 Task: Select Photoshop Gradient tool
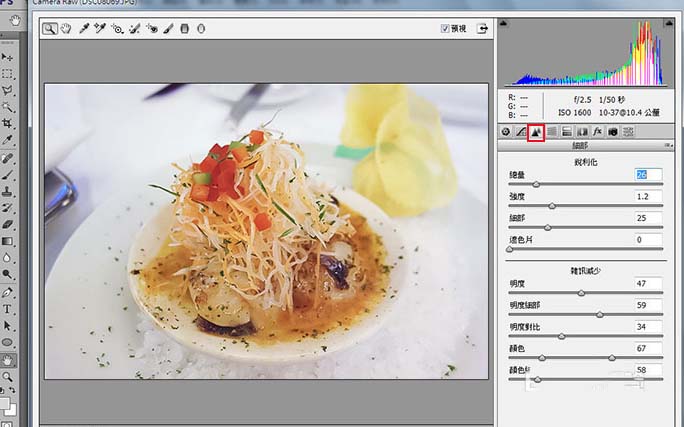7,241
